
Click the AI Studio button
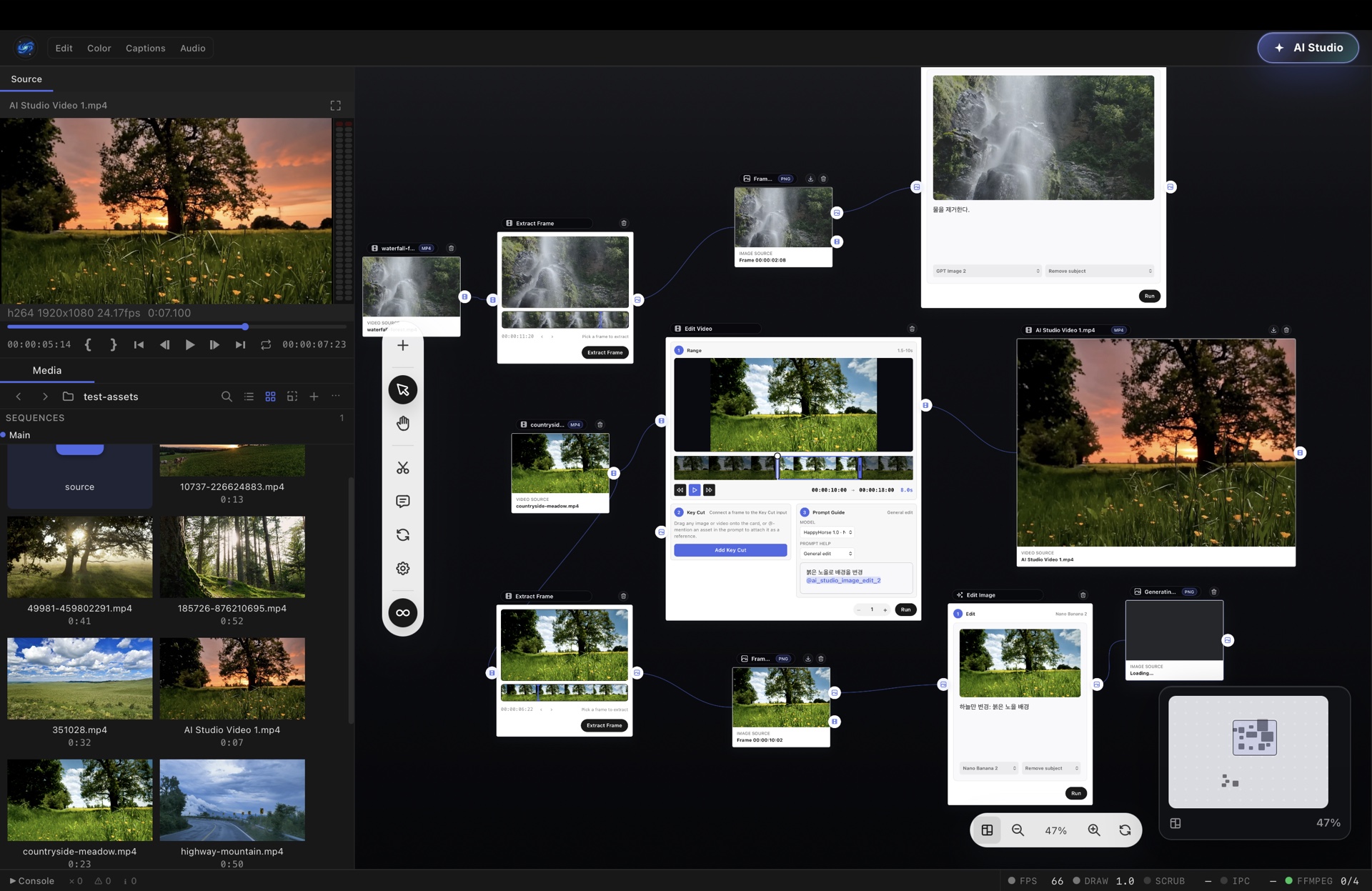1308,48
